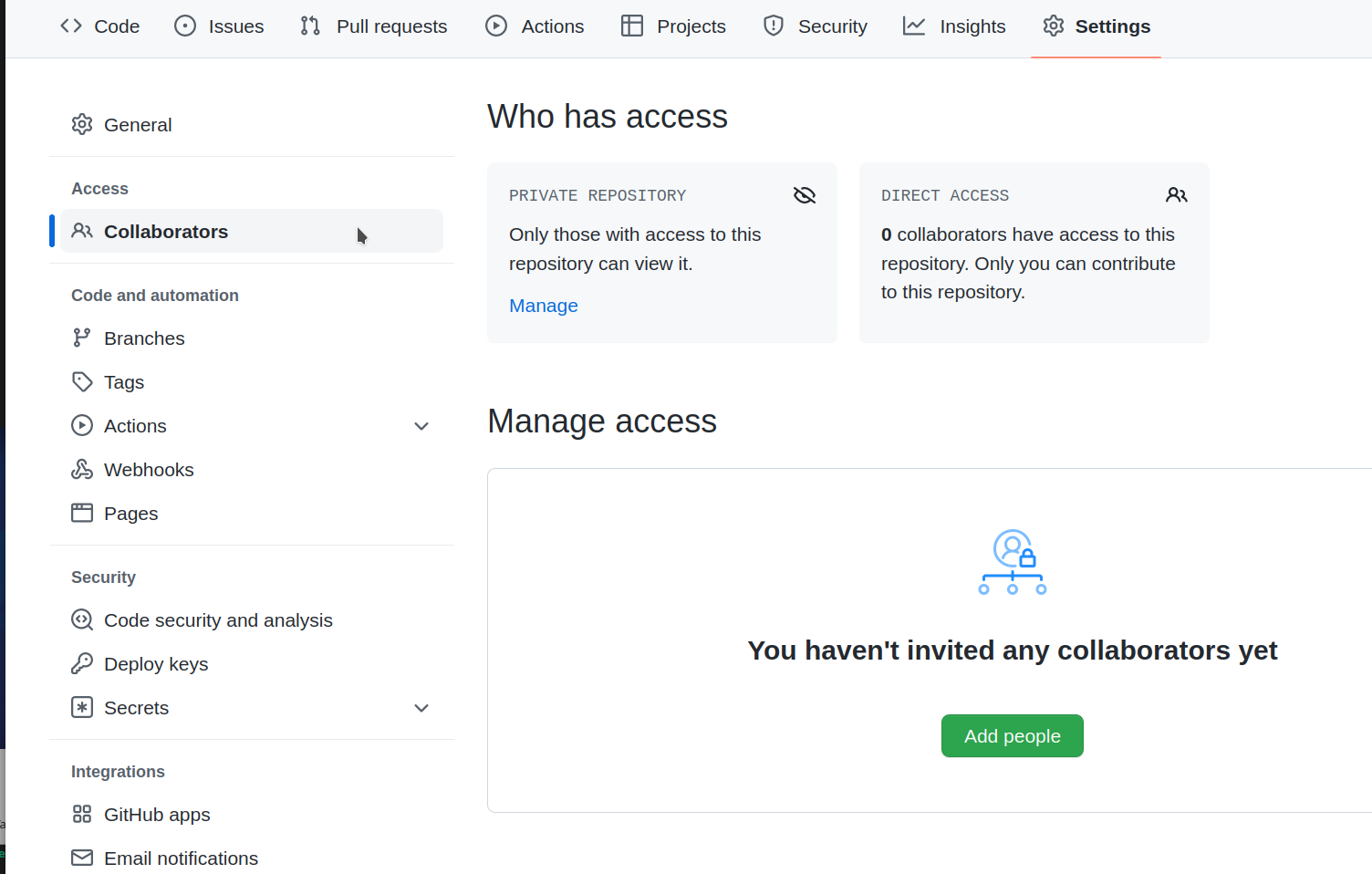Expand the Actions submenu chevron in sidebar

point(421,426)
